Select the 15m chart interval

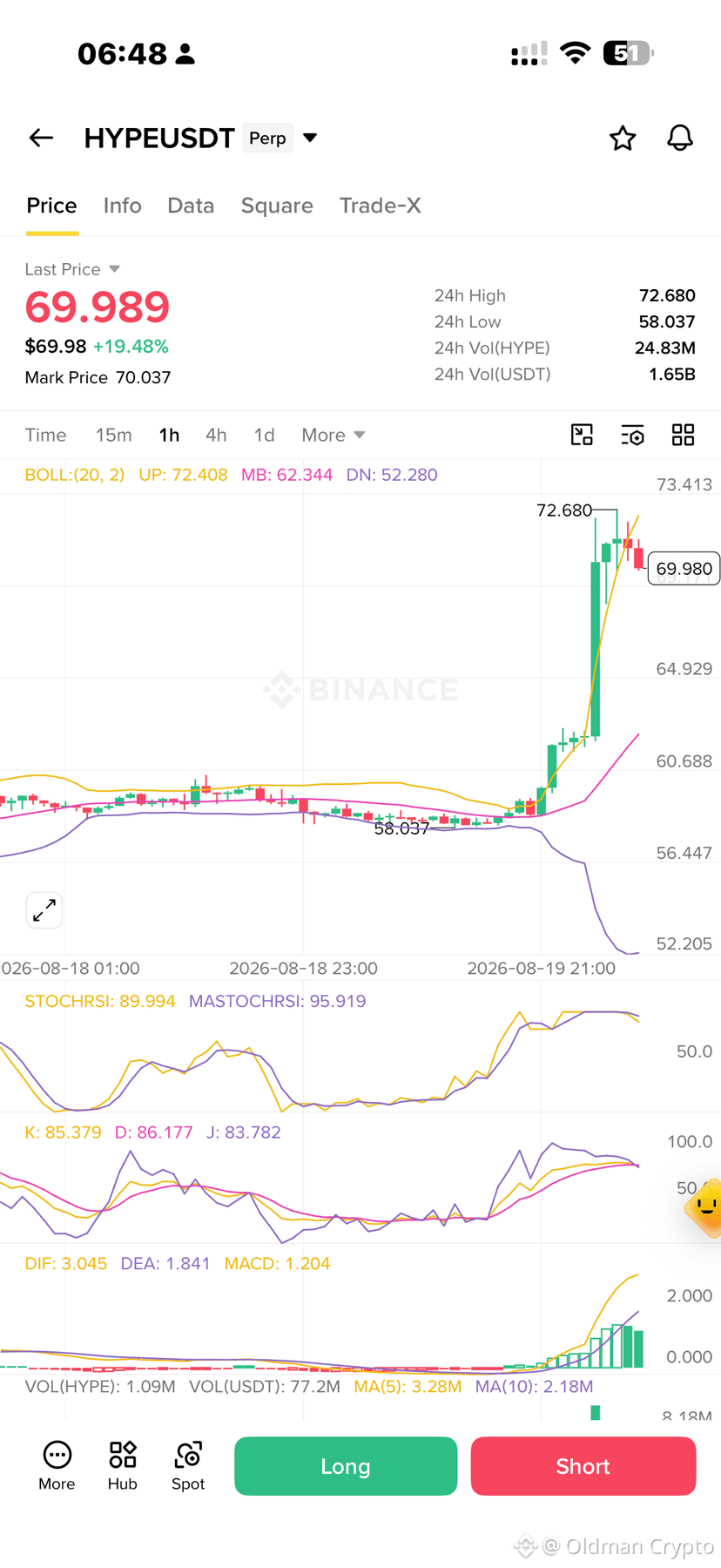(113, 435)
